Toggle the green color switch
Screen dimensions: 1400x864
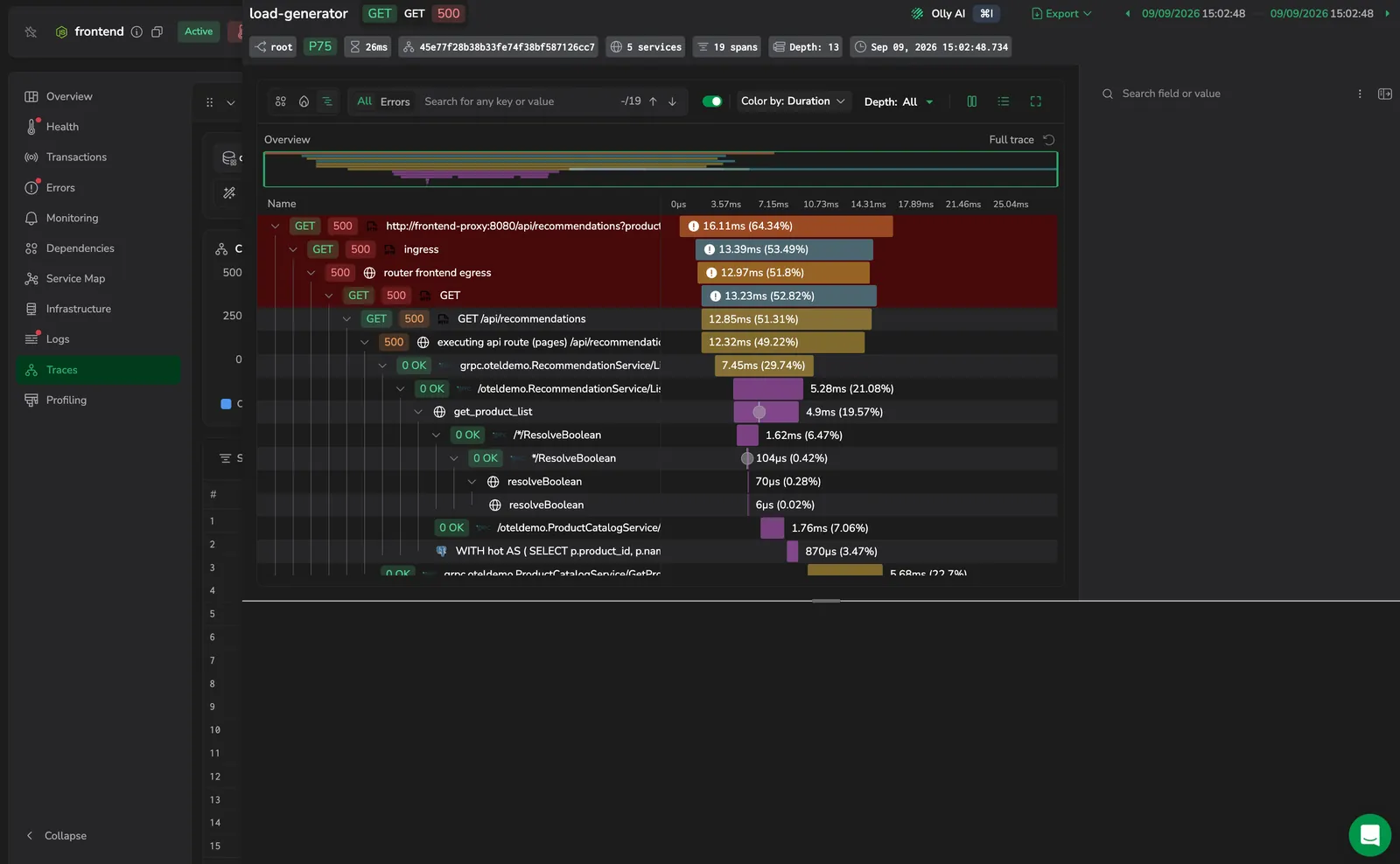[712, 101]
